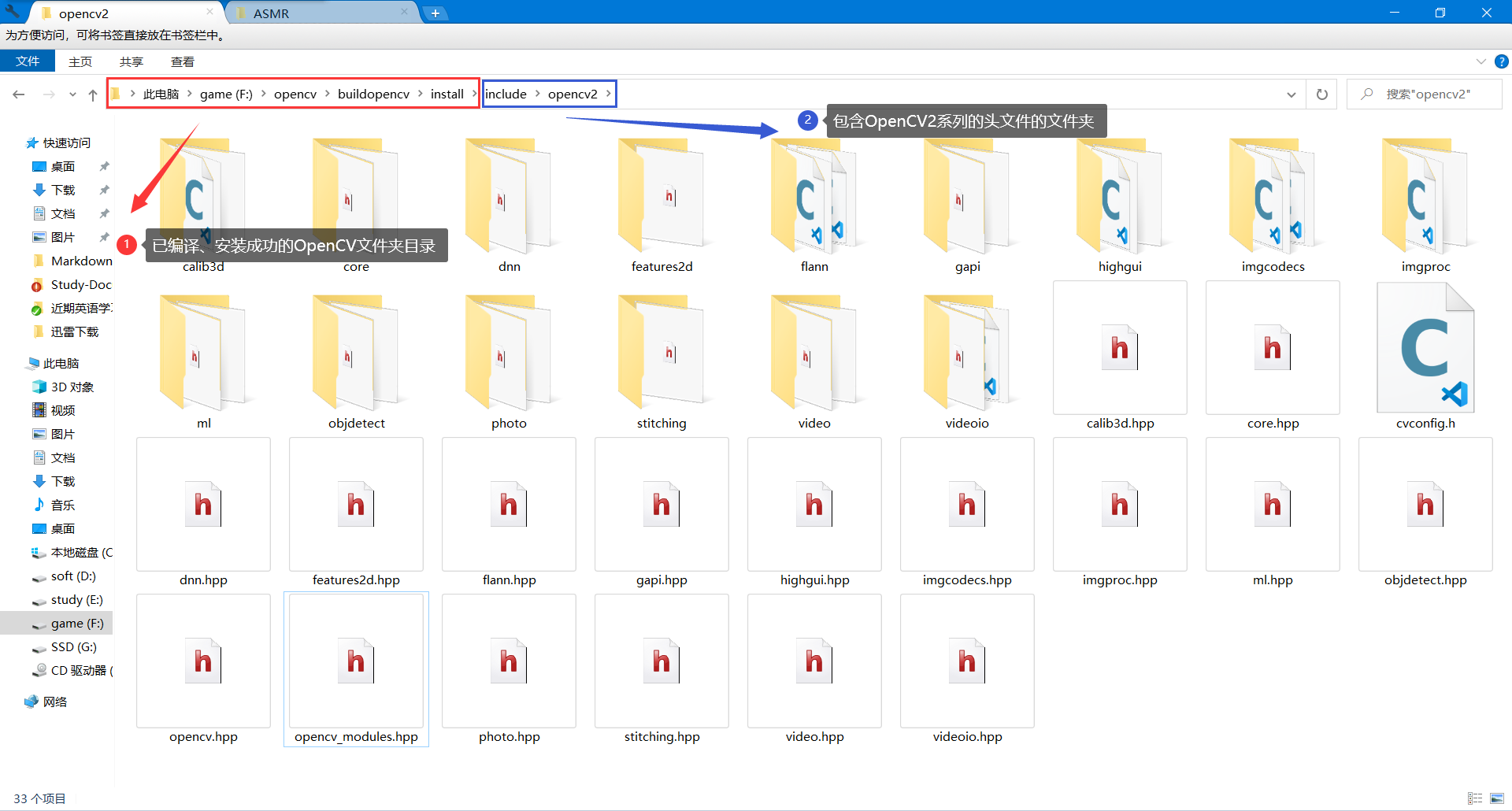Refresh the current folder view
1512x811 pixels.
(x=1321, y=94)
